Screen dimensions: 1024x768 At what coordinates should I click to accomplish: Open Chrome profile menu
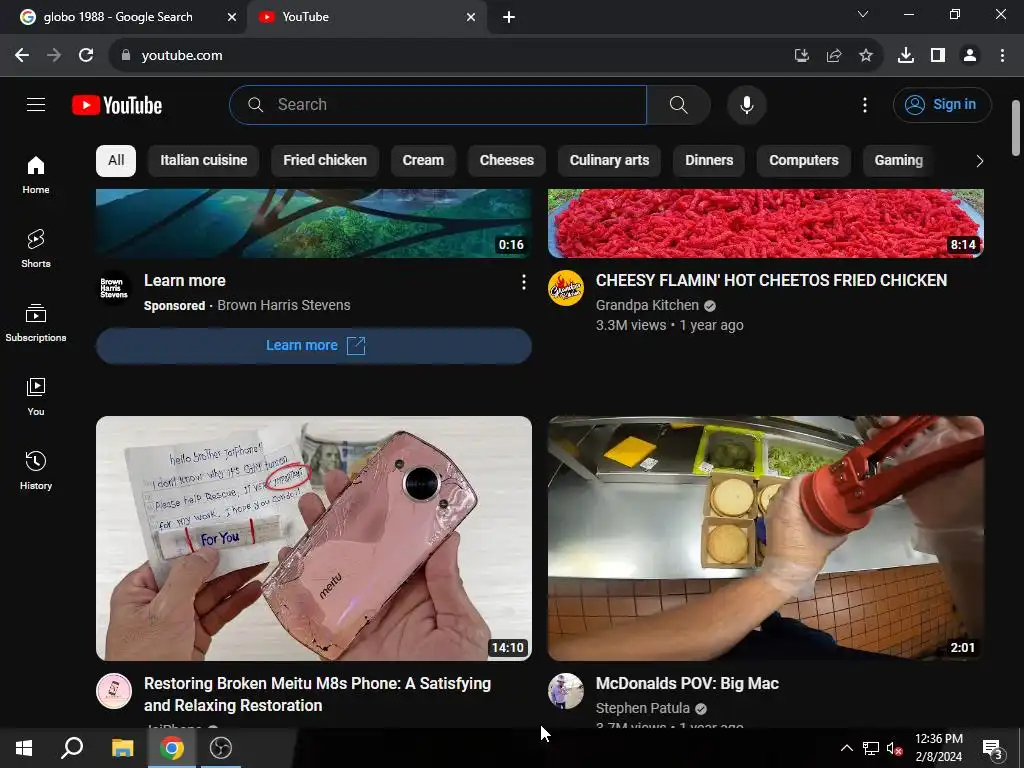click(970, 56)
